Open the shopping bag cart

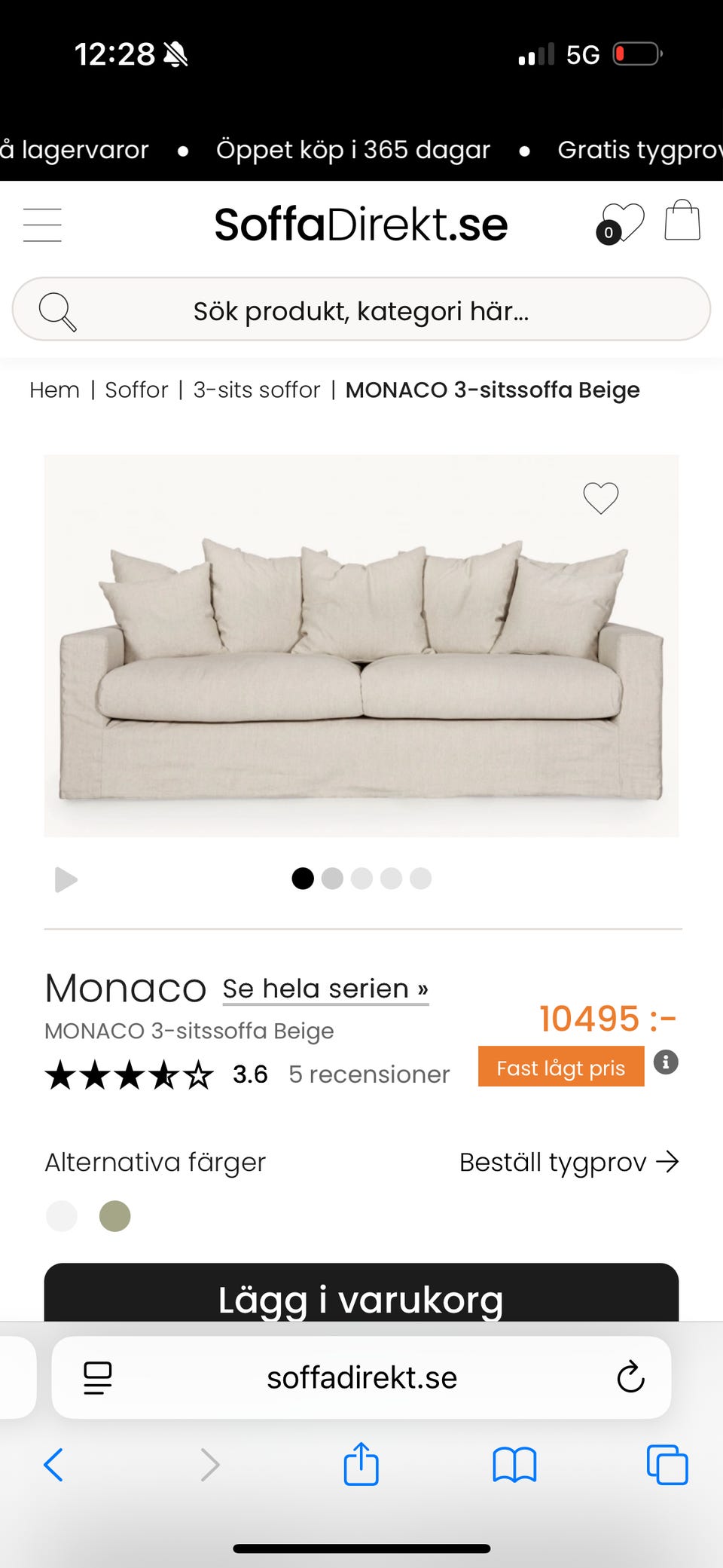pos(682,221)
